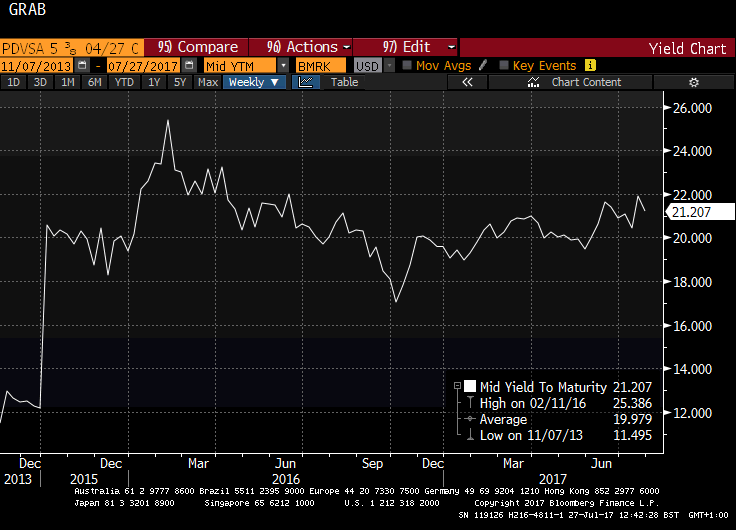Screen dimensions: 736x530
Task: Click the 21.207 last value label
Action: [x=699, y=212]
